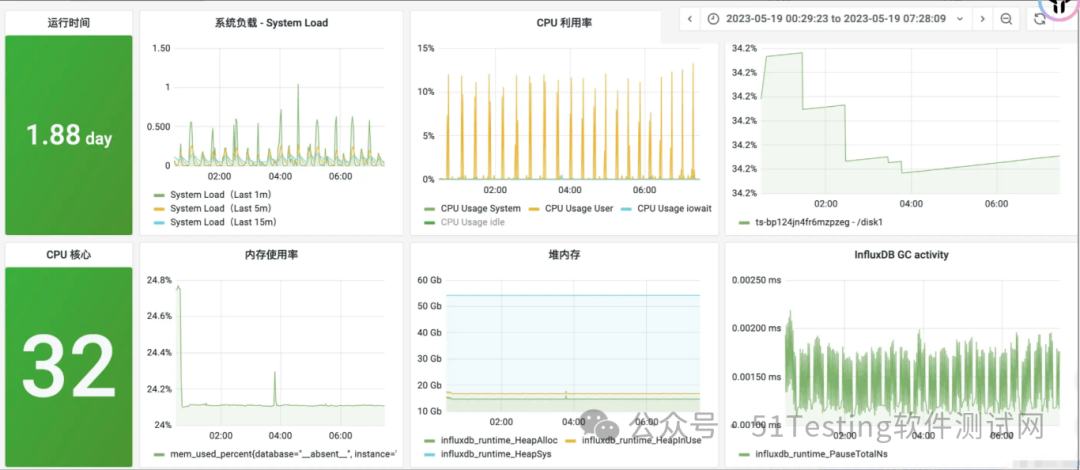Click the 50 Gb axis label in 堆内存
The height and width of the screenshot is (470, 1080).
click(430, 306)
